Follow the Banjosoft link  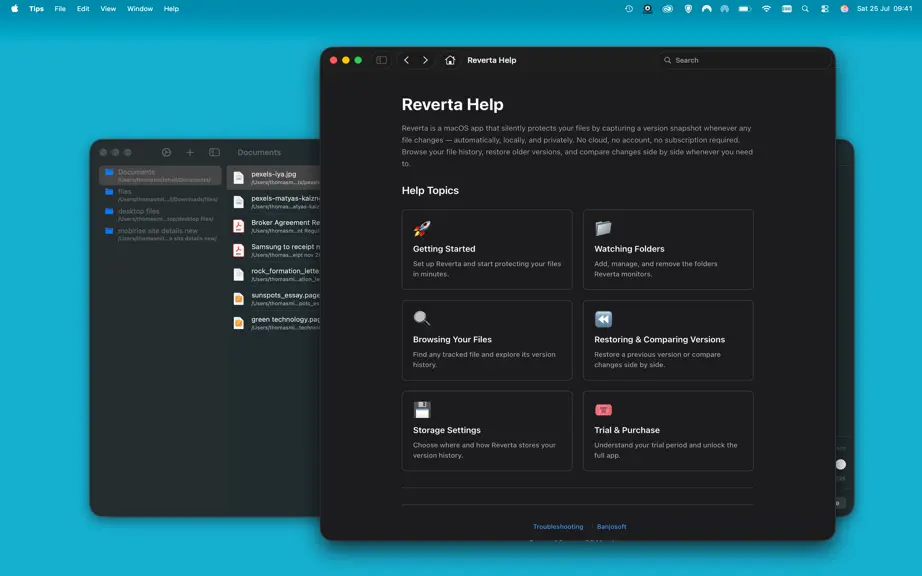(612, 527)
